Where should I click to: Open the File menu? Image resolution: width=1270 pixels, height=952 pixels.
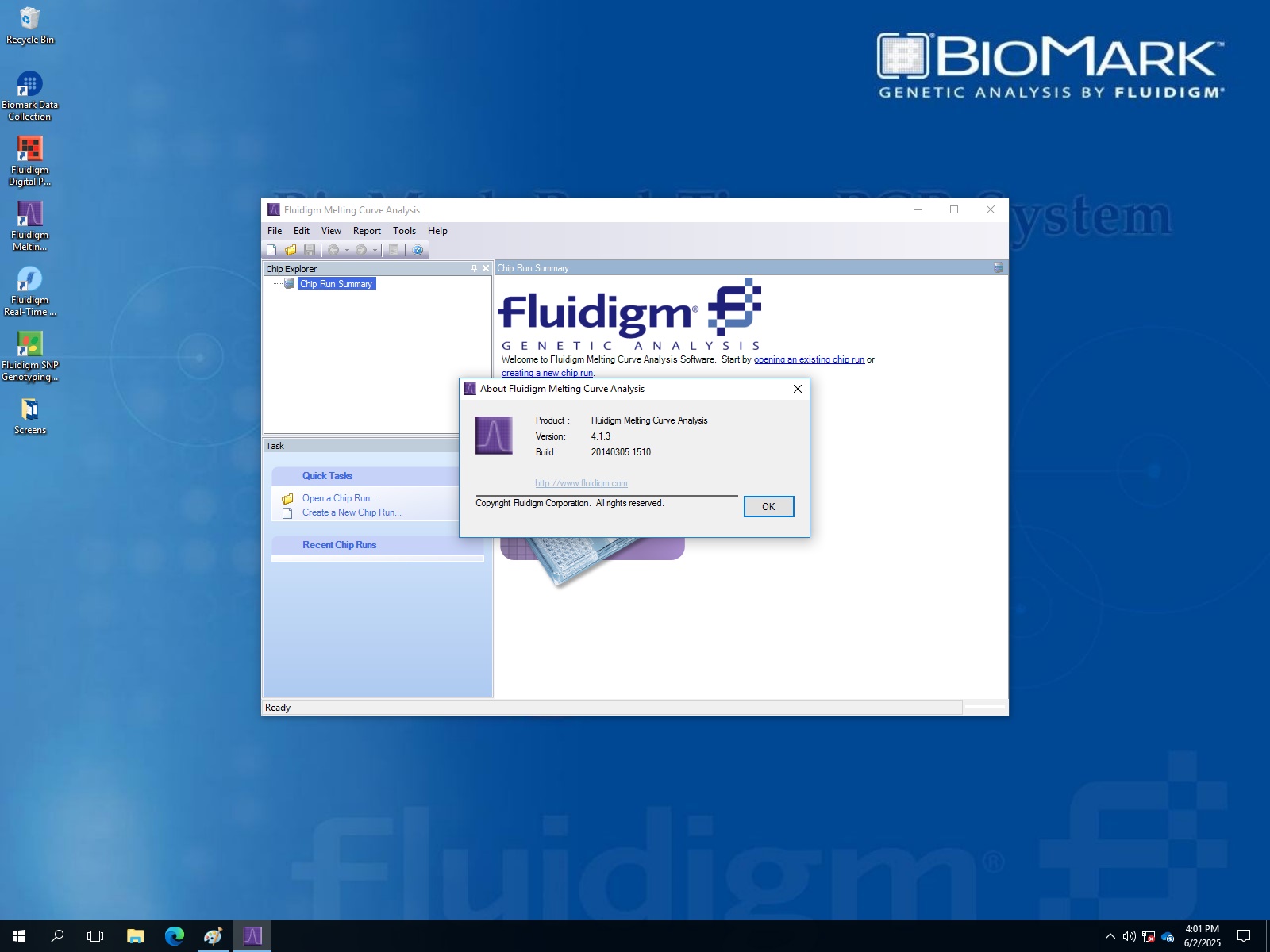click(275, 231)
